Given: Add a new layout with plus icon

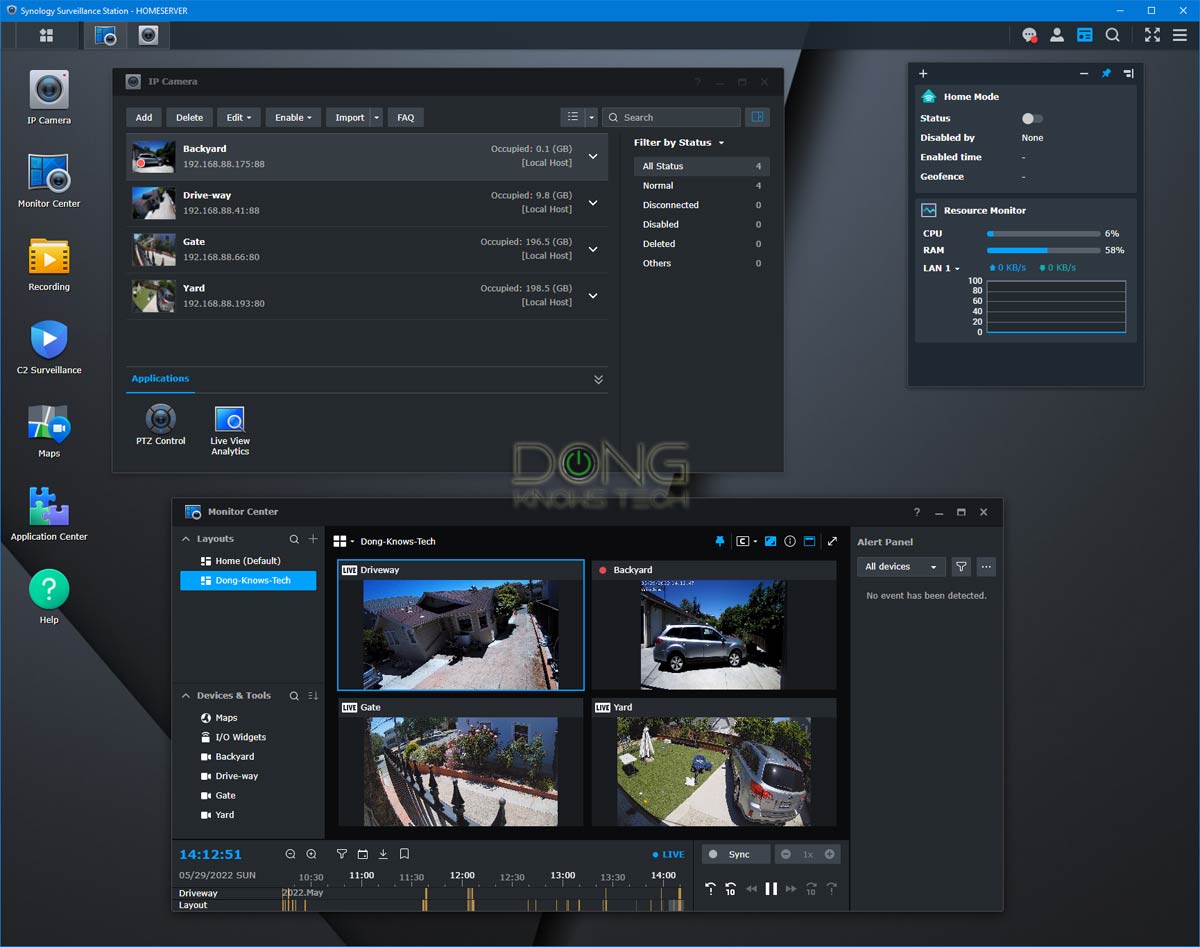Looking at the screenshot, I should pyautogui.click(x=313, y=539).
